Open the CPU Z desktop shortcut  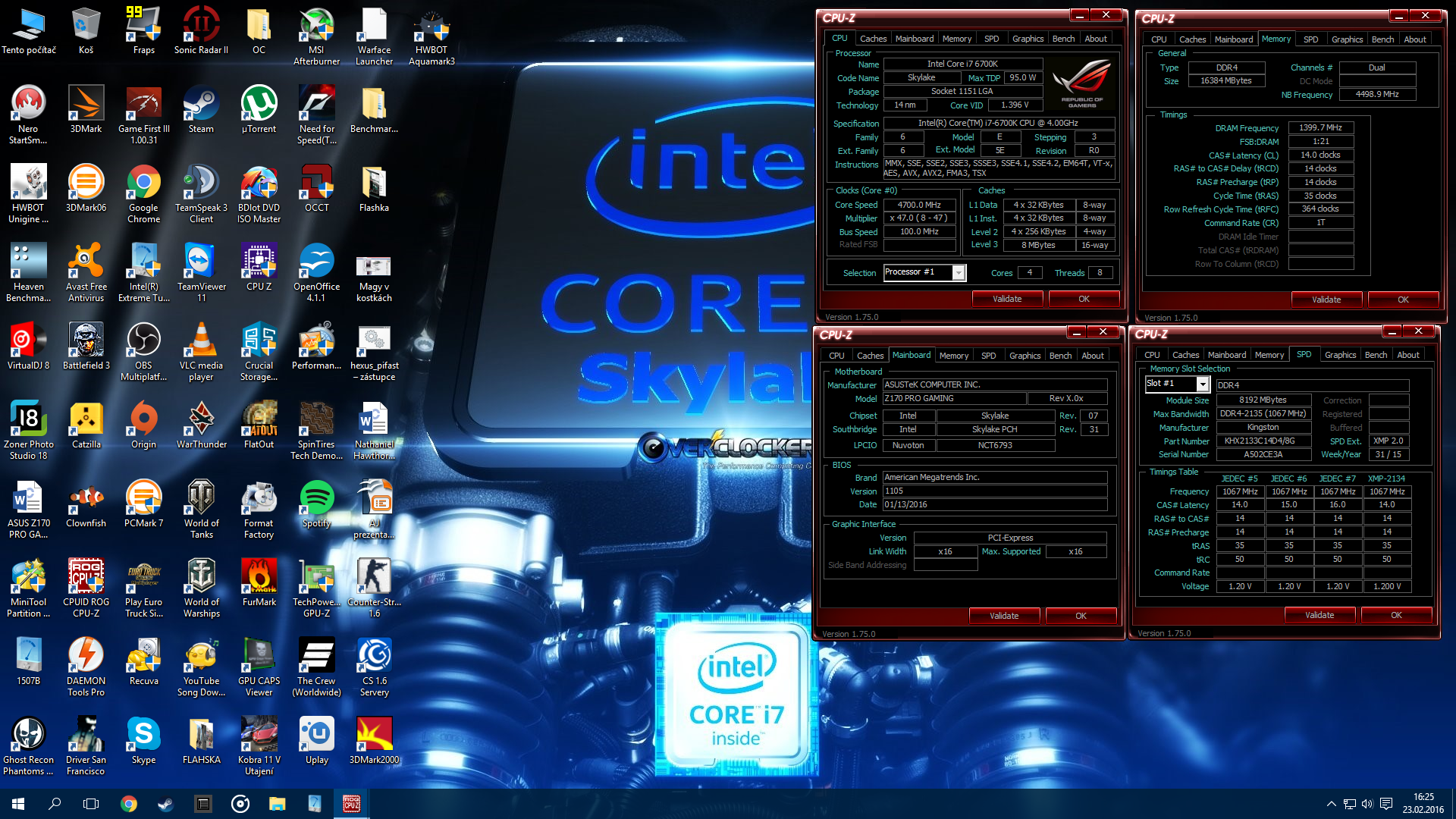click(x=259, y=268)
